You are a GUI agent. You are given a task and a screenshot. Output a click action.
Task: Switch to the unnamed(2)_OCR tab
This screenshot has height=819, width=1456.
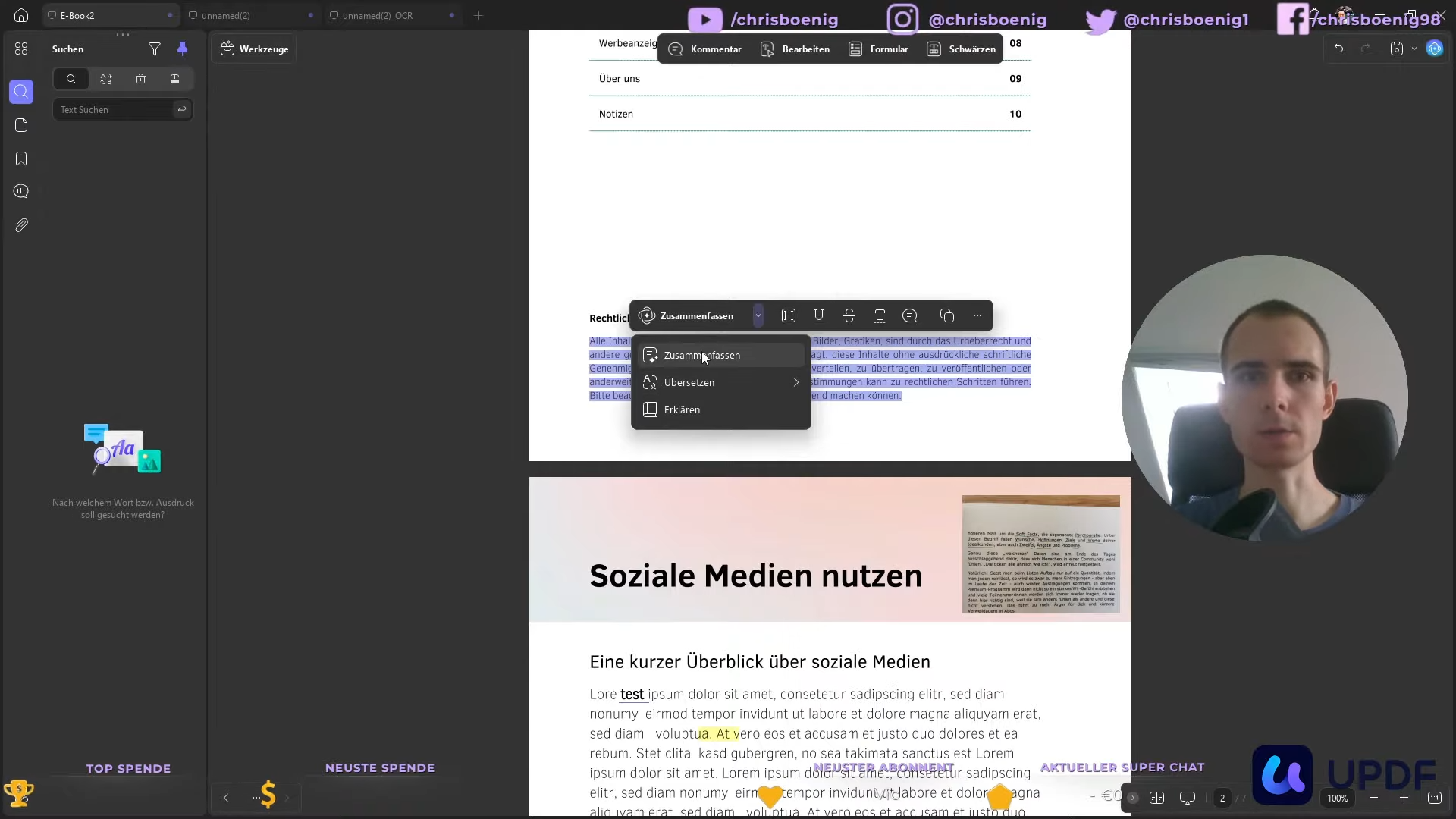(x=377, y=15)
